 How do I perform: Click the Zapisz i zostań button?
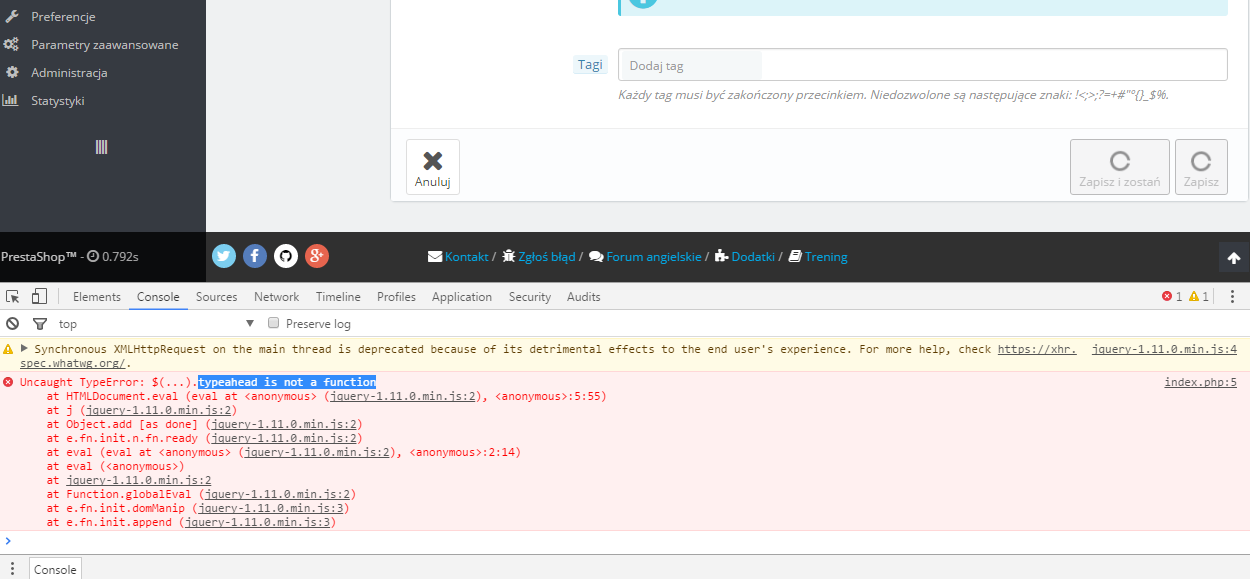(x=1119, y=167)
